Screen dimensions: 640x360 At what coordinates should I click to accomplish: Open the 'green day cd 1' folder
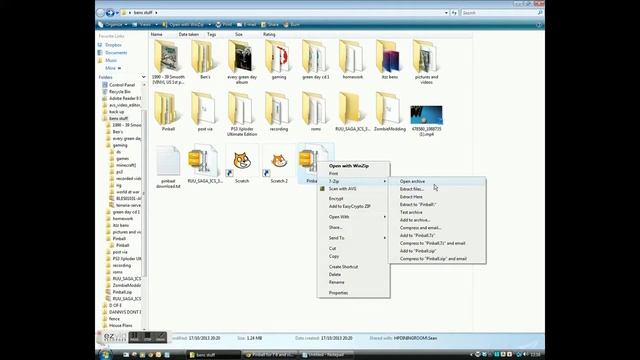(315, 57)
